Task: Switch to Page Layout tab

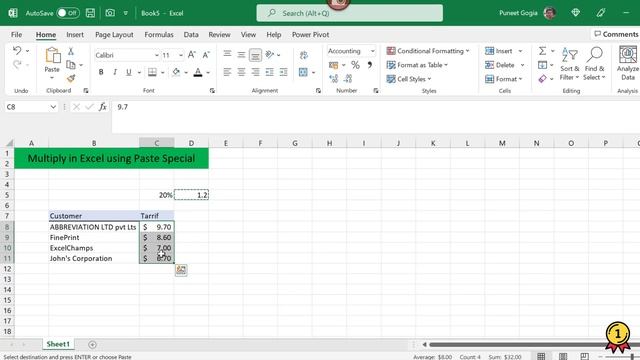Action: point(114,35)
